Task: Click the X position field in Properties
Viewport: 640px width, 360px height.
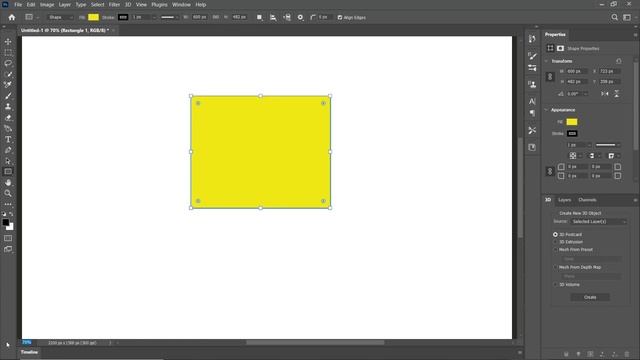Action: [x=610, y=71]
